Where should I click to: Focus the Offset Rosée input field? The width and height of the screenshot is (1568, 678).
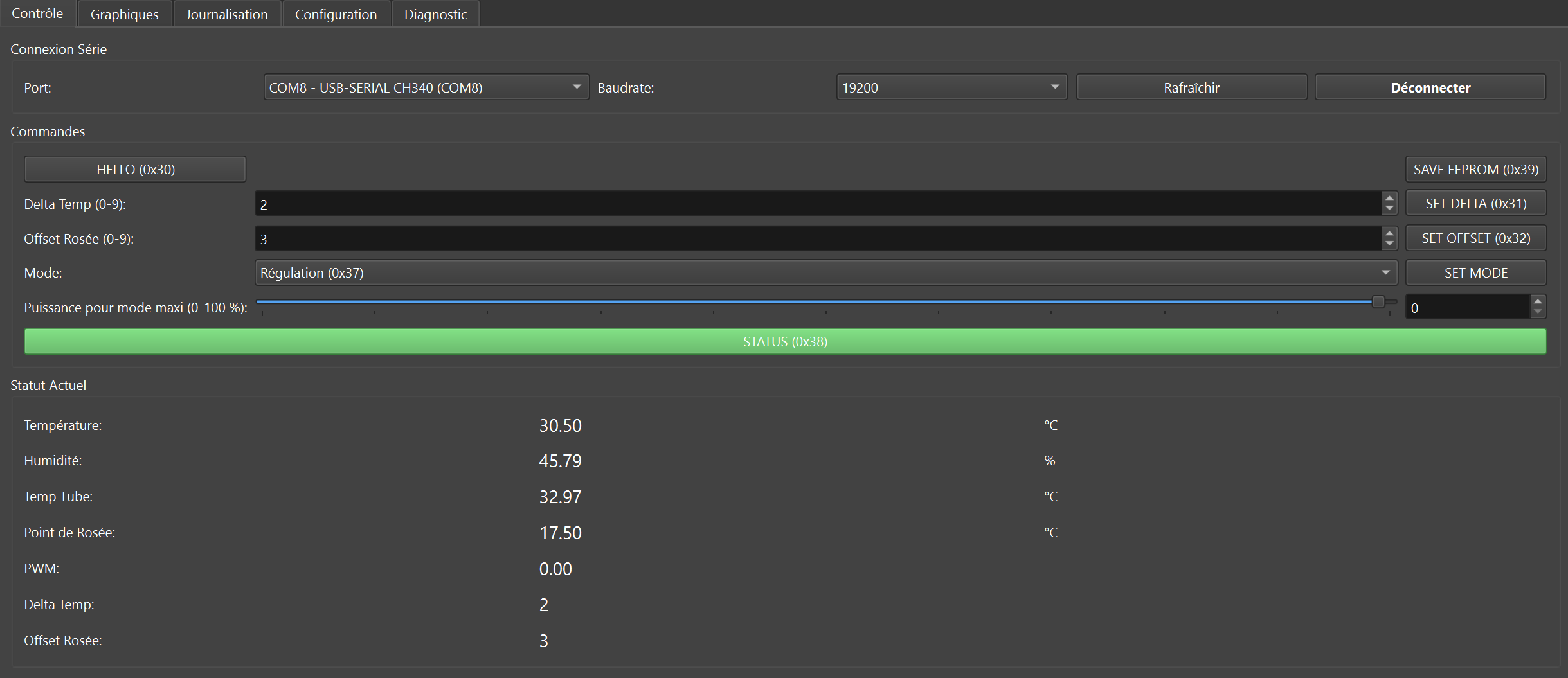tap(818, 238)
